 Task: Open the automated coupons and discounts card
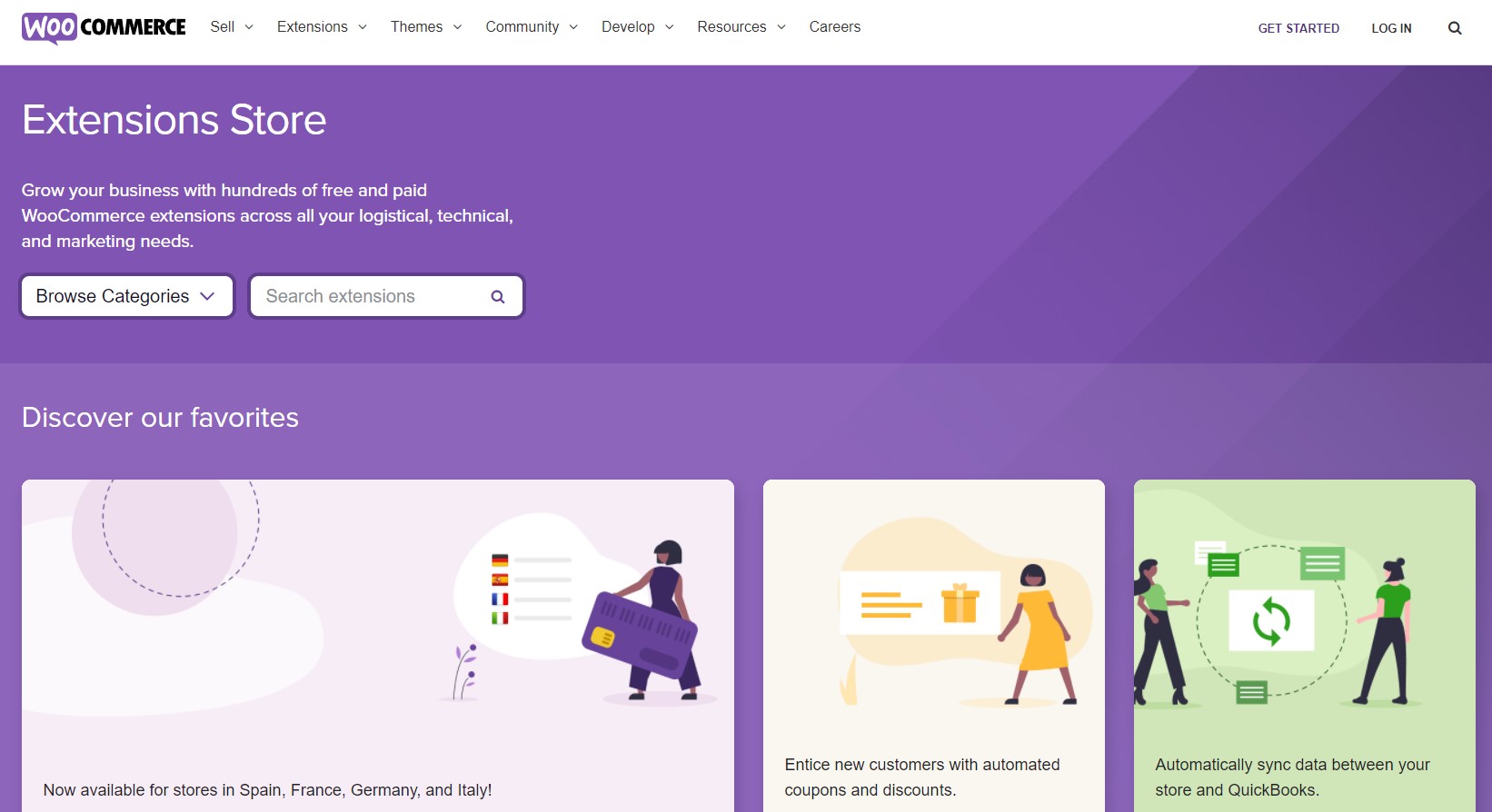click(x=934, y=646)
